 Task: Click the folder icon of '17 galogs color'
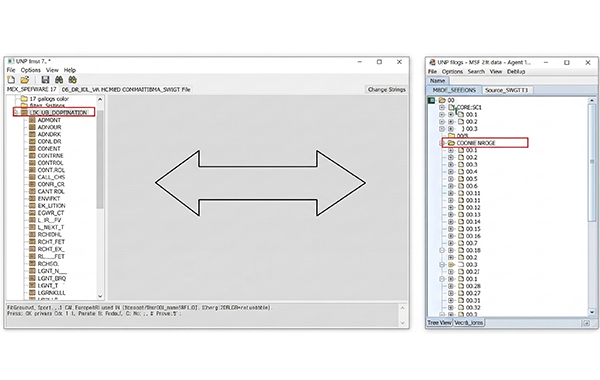tap(24, 99)
